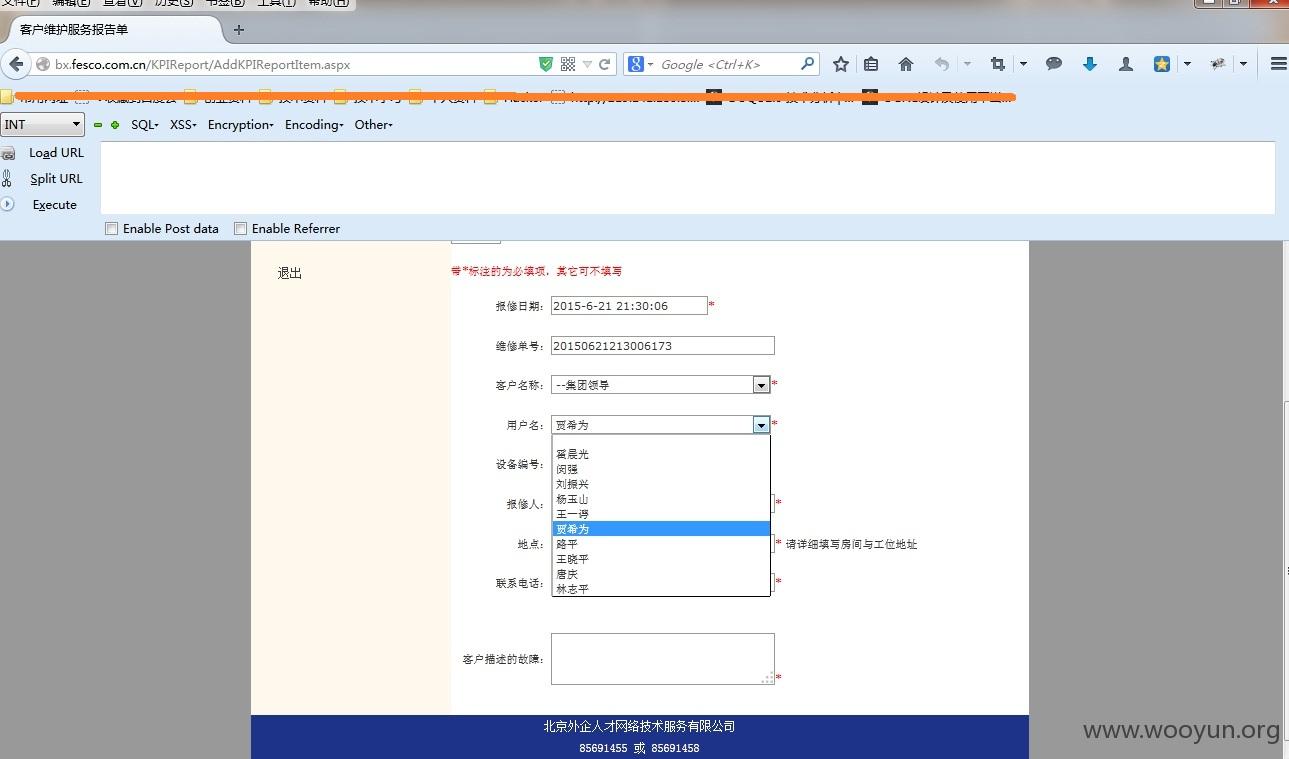The height and width of the screenshot is (759, 1289).
Task: Open the bookmarks list clipboard icon
Action: (x=871, y=64)
